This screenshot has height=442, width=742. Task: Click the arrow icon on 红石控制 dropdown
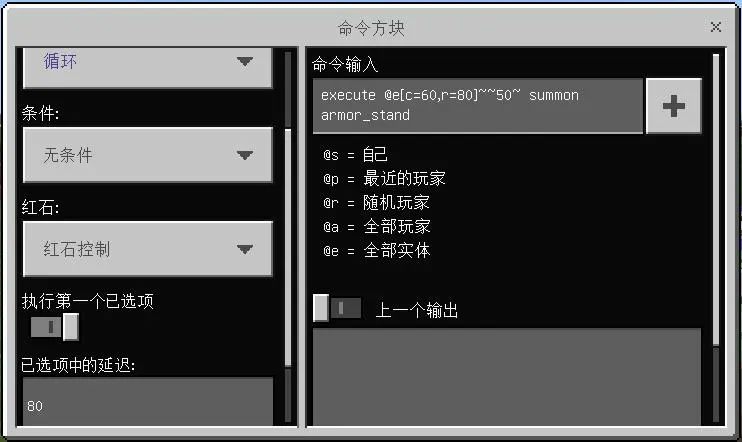click(245, 249)
